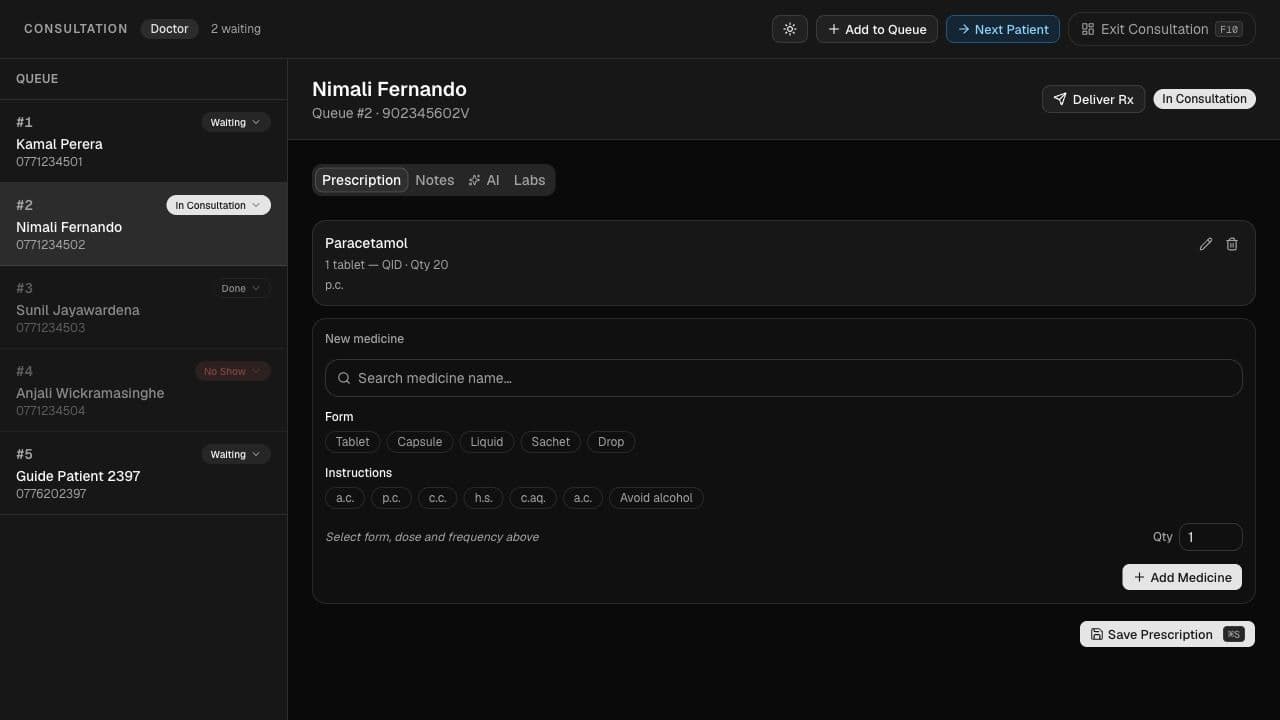Select Drop form chip

(611, 442)
